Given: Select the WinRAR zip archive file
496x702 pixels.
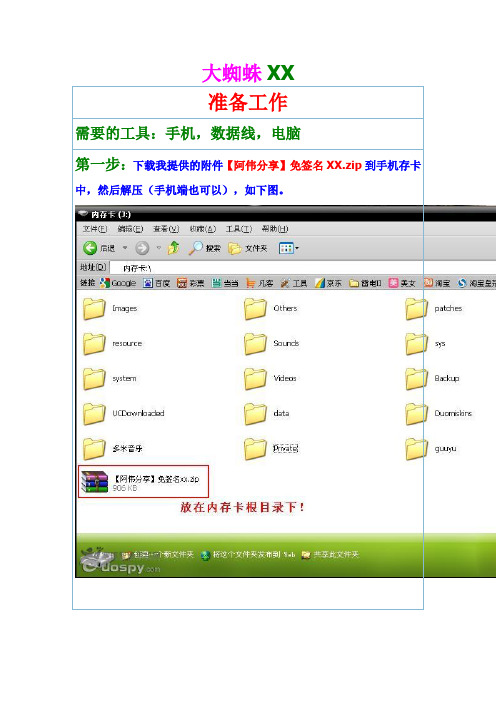Looking at the screenshot, I should point(143,482).
